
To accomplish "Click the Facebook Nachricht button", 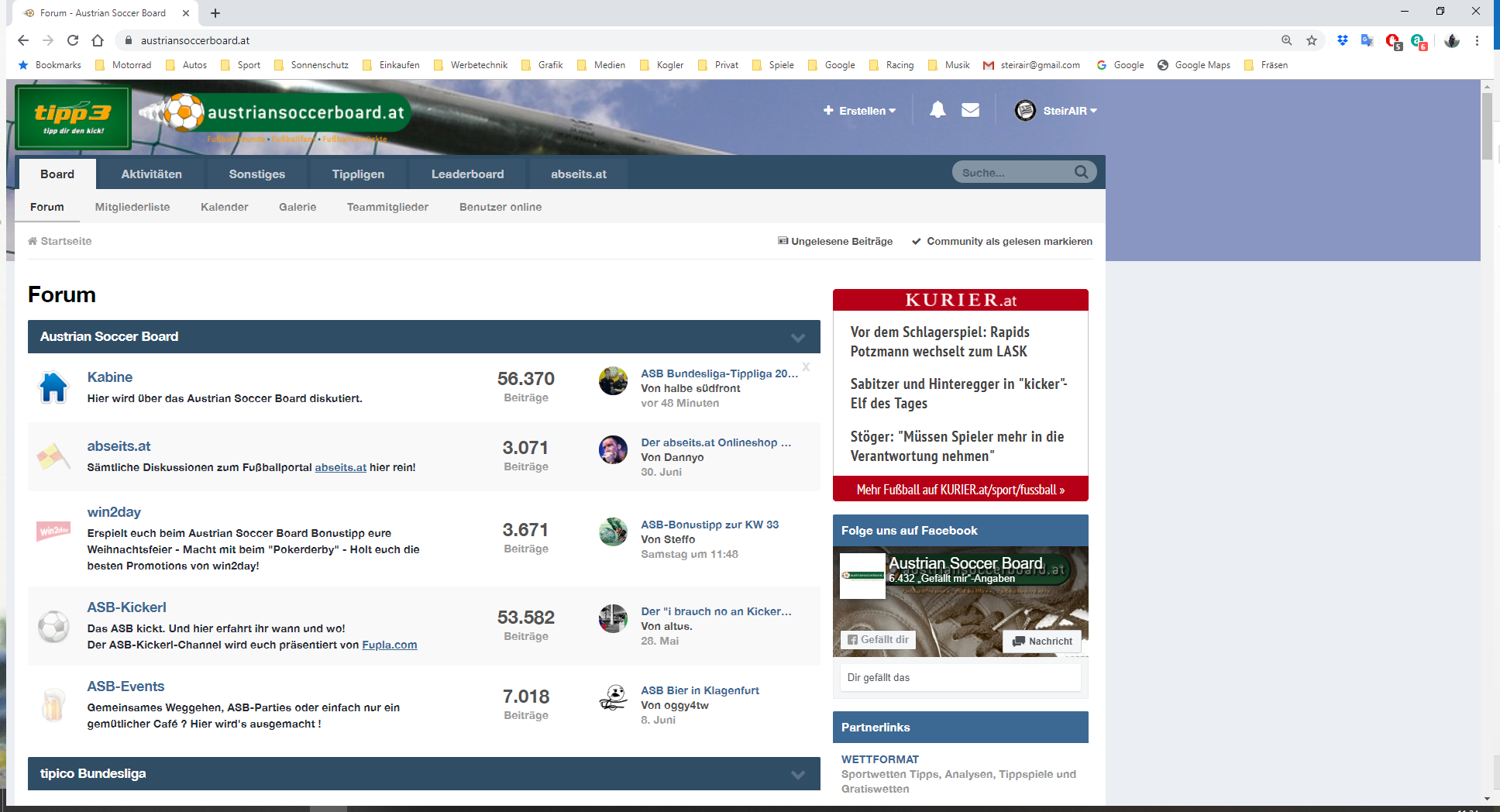I will point(1042,641).
